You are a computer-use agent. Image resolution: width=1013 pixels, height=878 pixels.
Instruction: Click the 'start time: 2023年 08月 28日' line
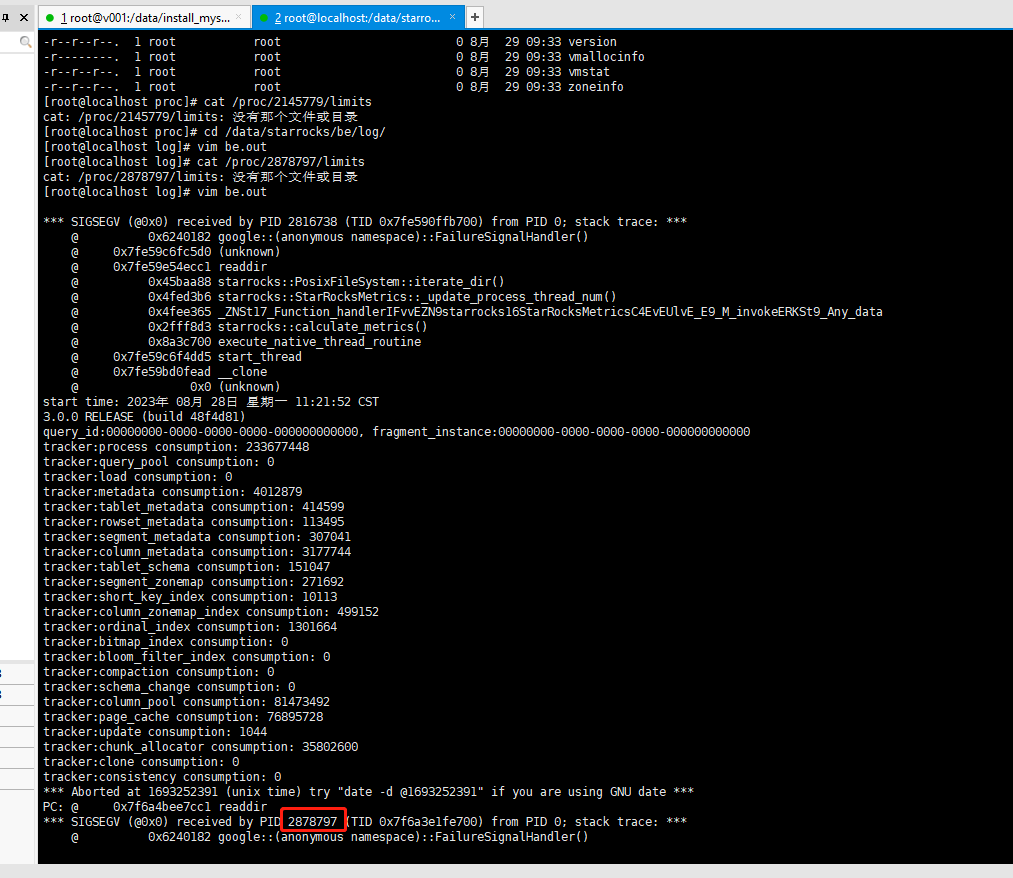coord(211,402)
